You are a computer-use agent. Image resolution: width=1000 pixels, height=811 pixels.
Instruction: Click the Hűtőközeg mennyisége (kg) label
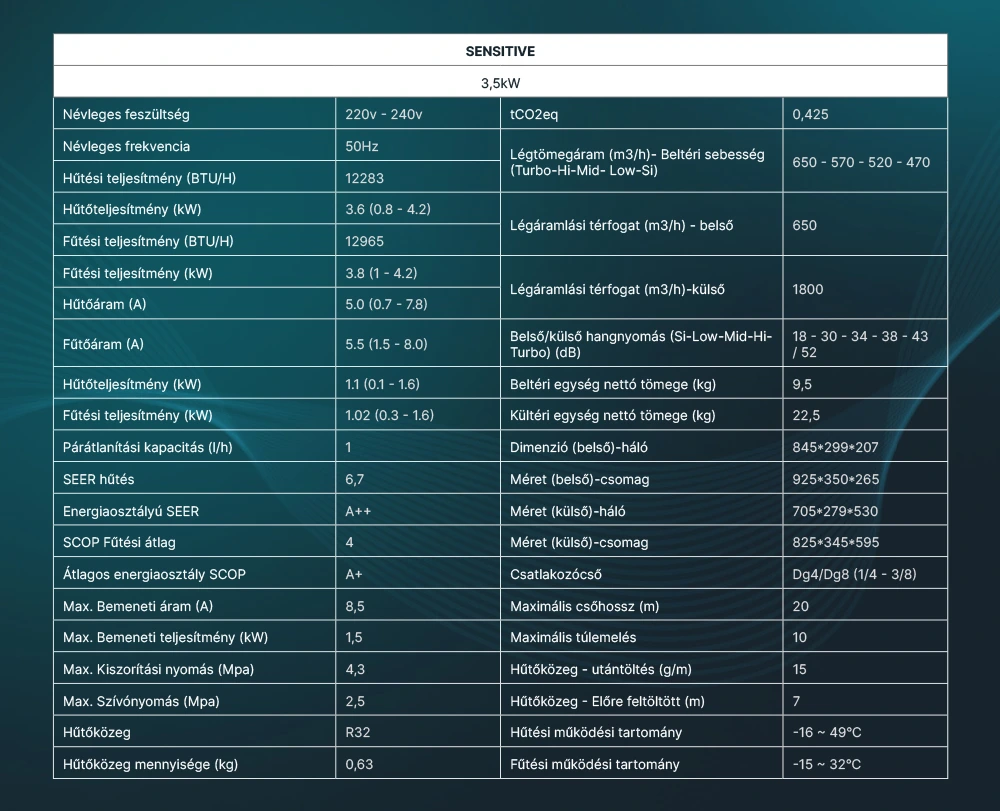click(150, 764)
